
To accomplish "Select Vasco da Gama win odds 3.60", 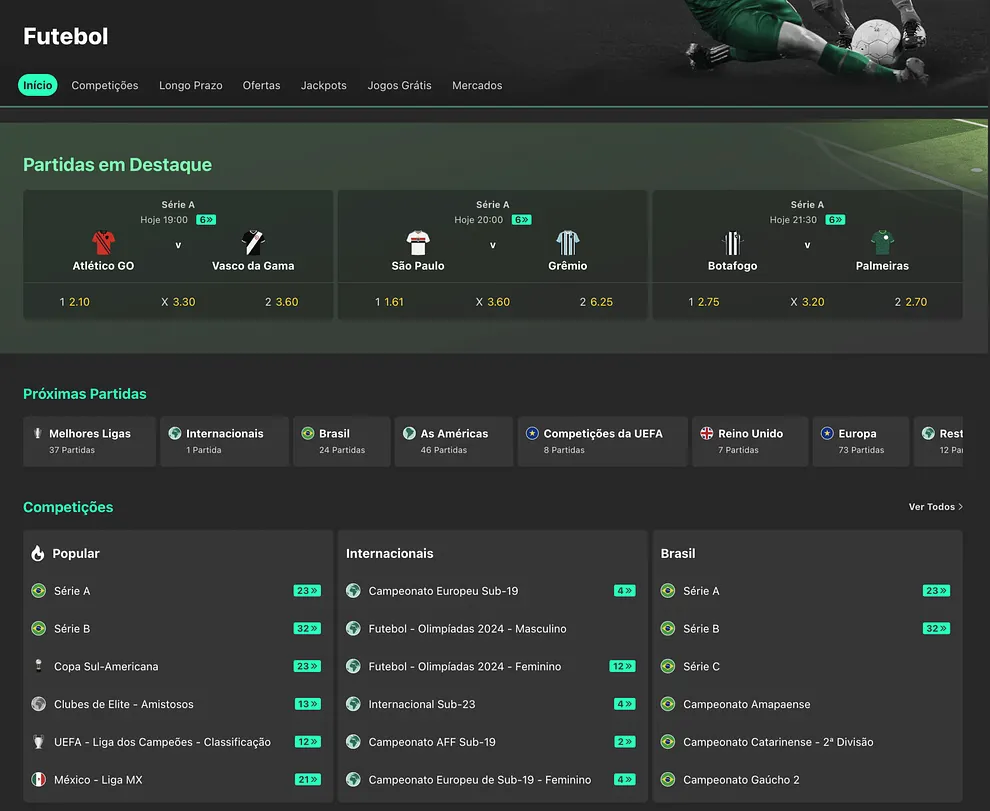I will (x=281, y=302).
